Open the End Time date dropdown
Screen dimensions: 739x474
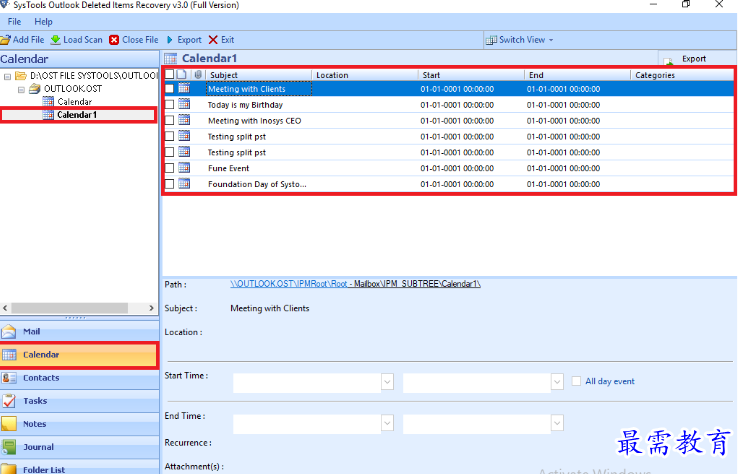(x=387, y=423)
